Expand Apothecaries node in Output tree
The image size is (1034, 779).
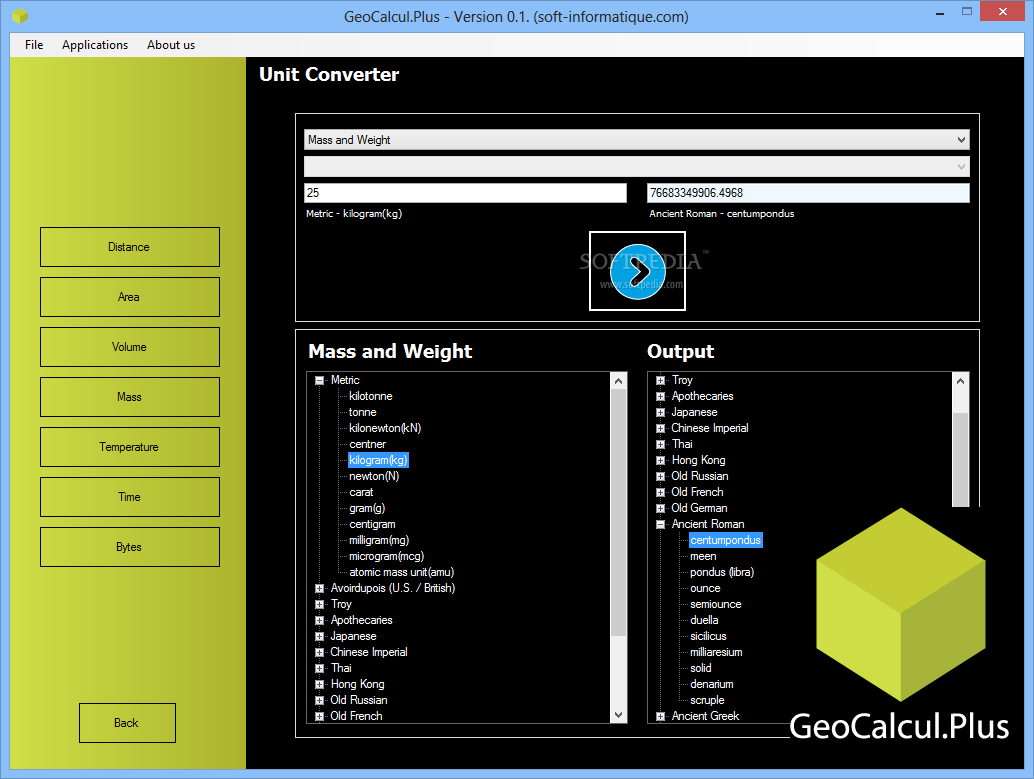(x=660, y=396)
